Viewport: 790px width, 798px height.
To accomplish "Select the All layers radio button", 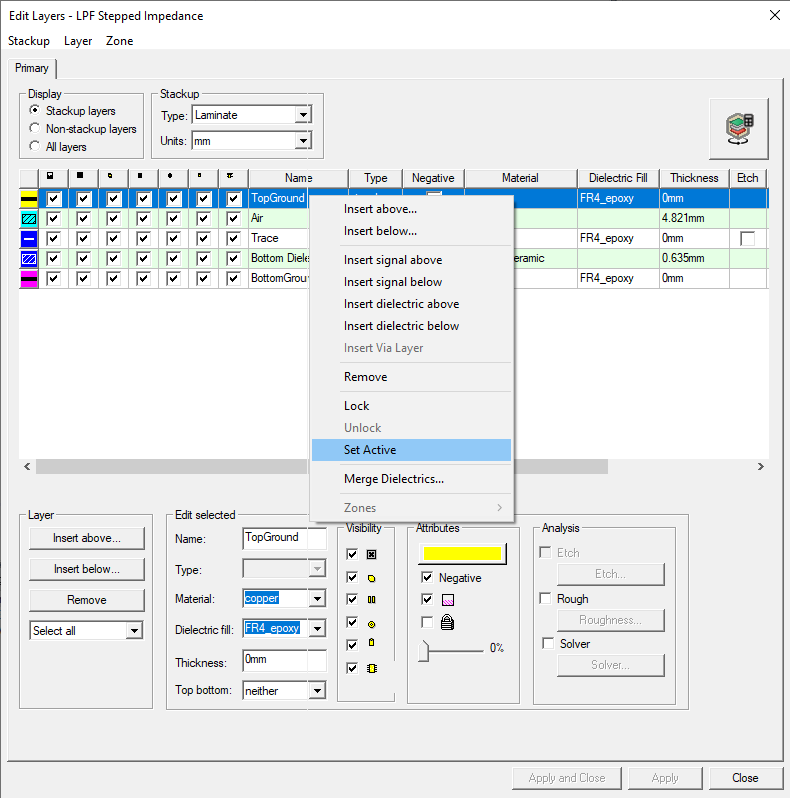I will point(35,146).
